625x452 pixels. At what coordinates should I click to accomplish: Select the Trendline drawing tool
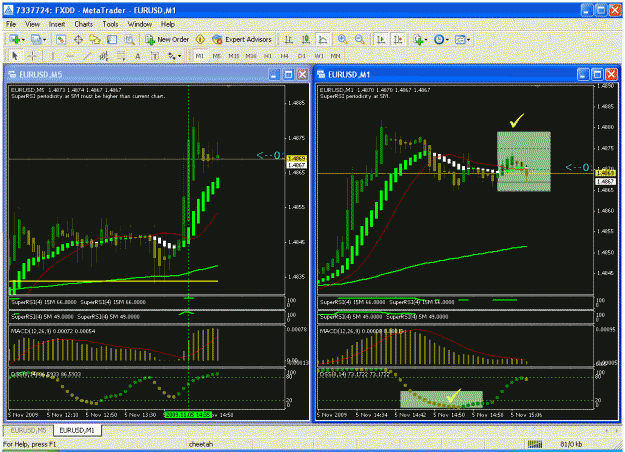pyautogui.click(x=87, y=56)
